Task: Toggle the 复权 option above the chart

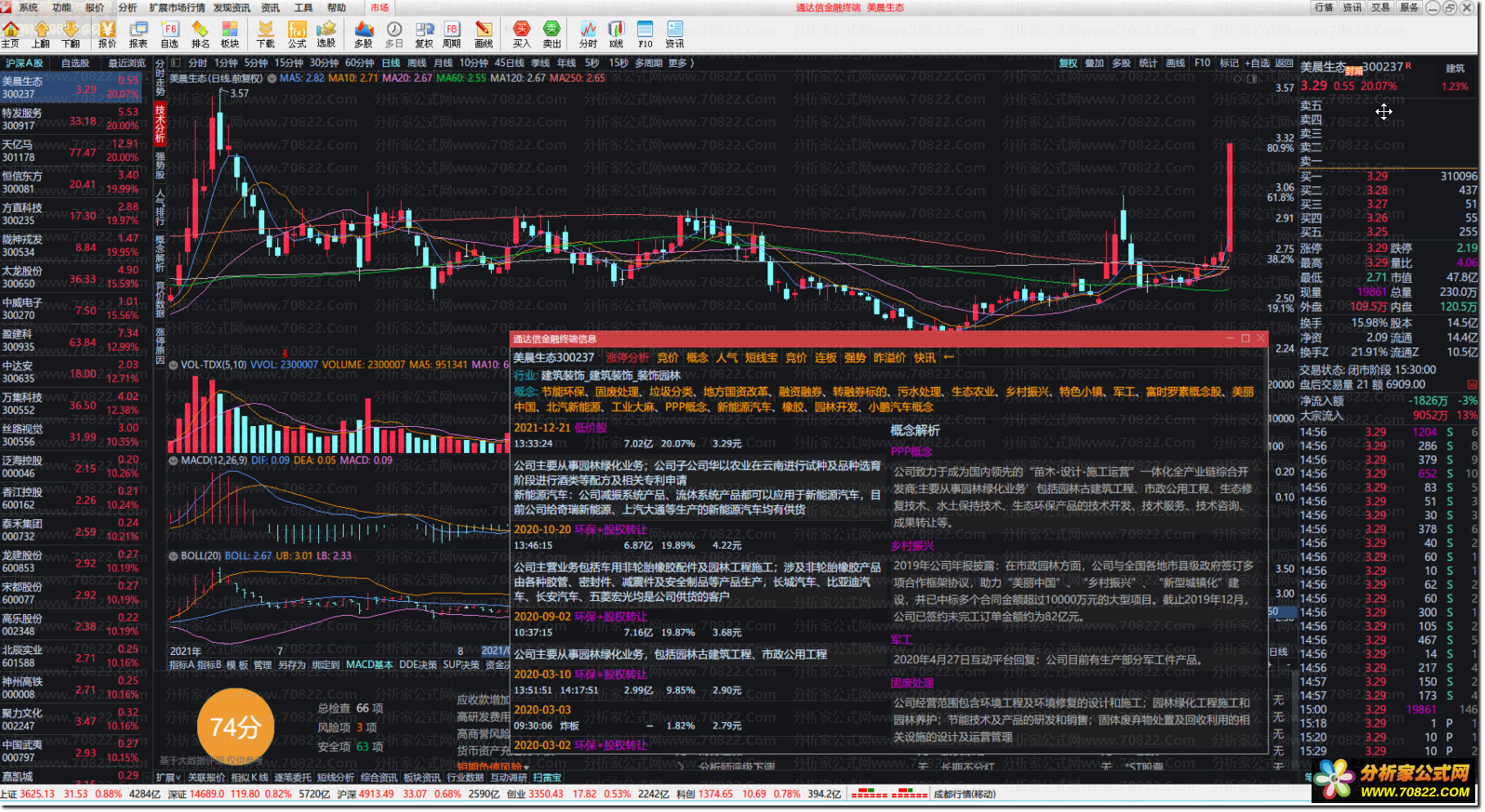Action: [1069, 63]
